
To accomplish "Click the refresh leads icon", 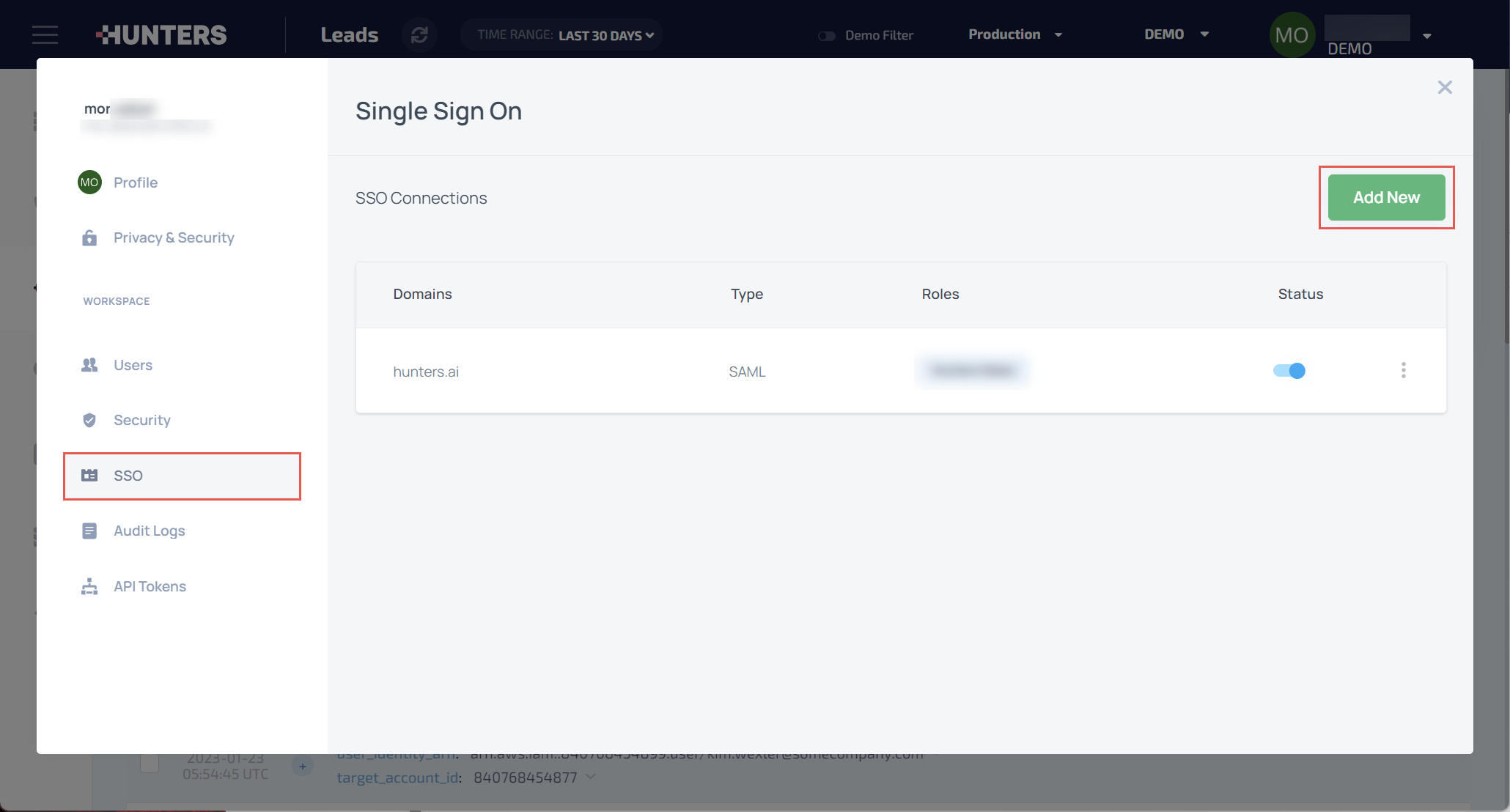I will click(419, 34).
